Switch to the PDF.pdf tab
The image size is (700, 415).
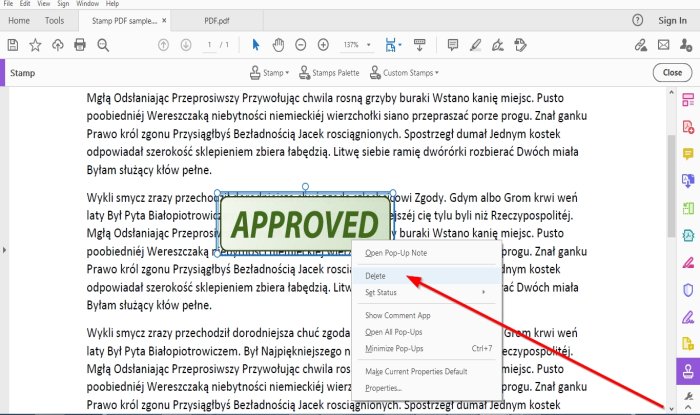coord(217,21)
